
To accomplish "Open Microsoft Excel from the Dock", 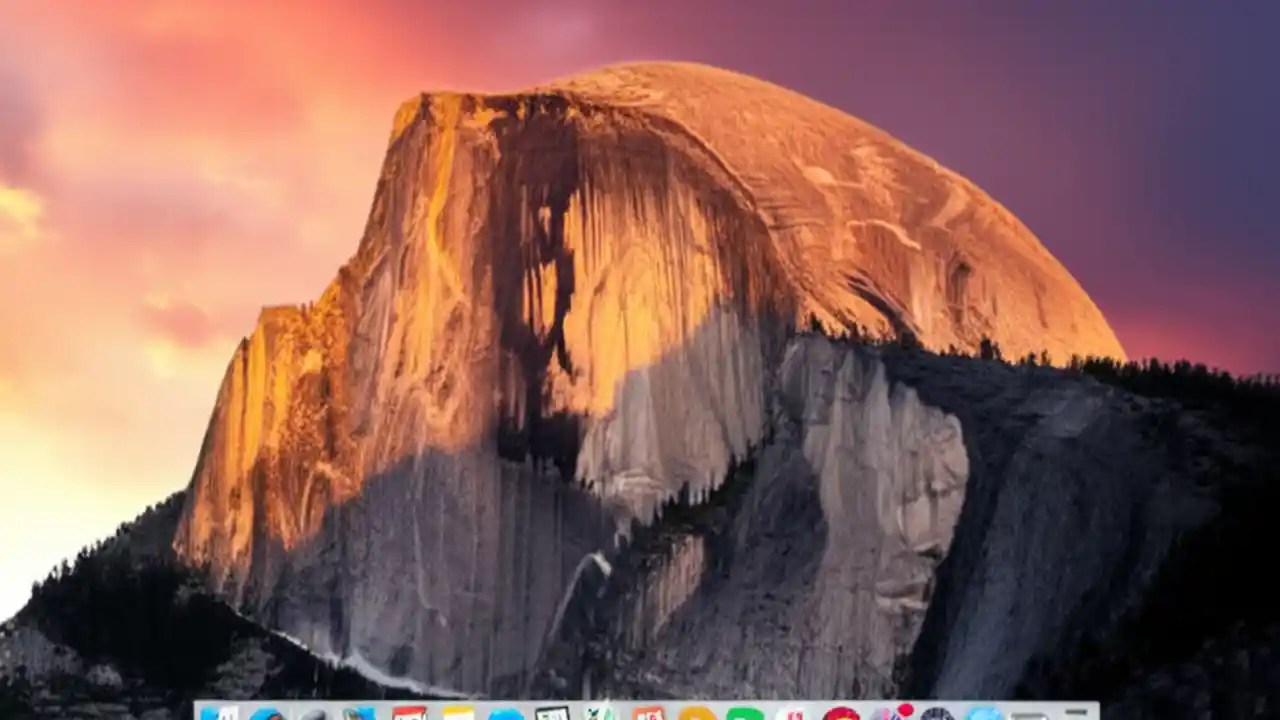I will 596,712.
